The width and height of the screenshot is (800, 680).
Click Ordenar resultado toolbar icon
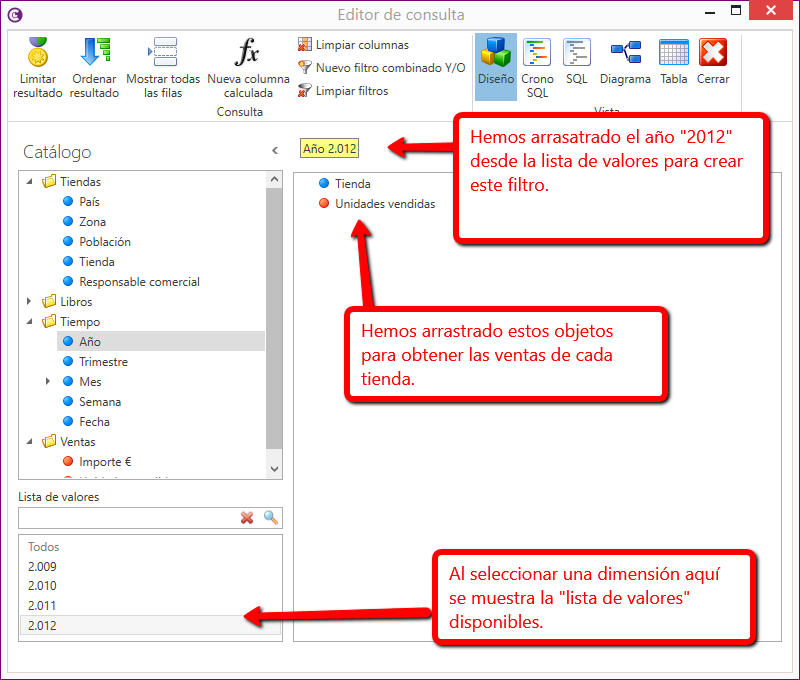point(94,53)
